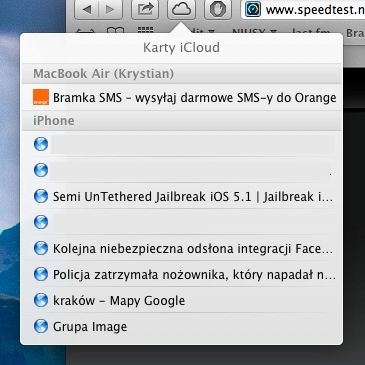Go back with the left arrow button
This screenshot has width=365, height=365.
tap(87, 9)
